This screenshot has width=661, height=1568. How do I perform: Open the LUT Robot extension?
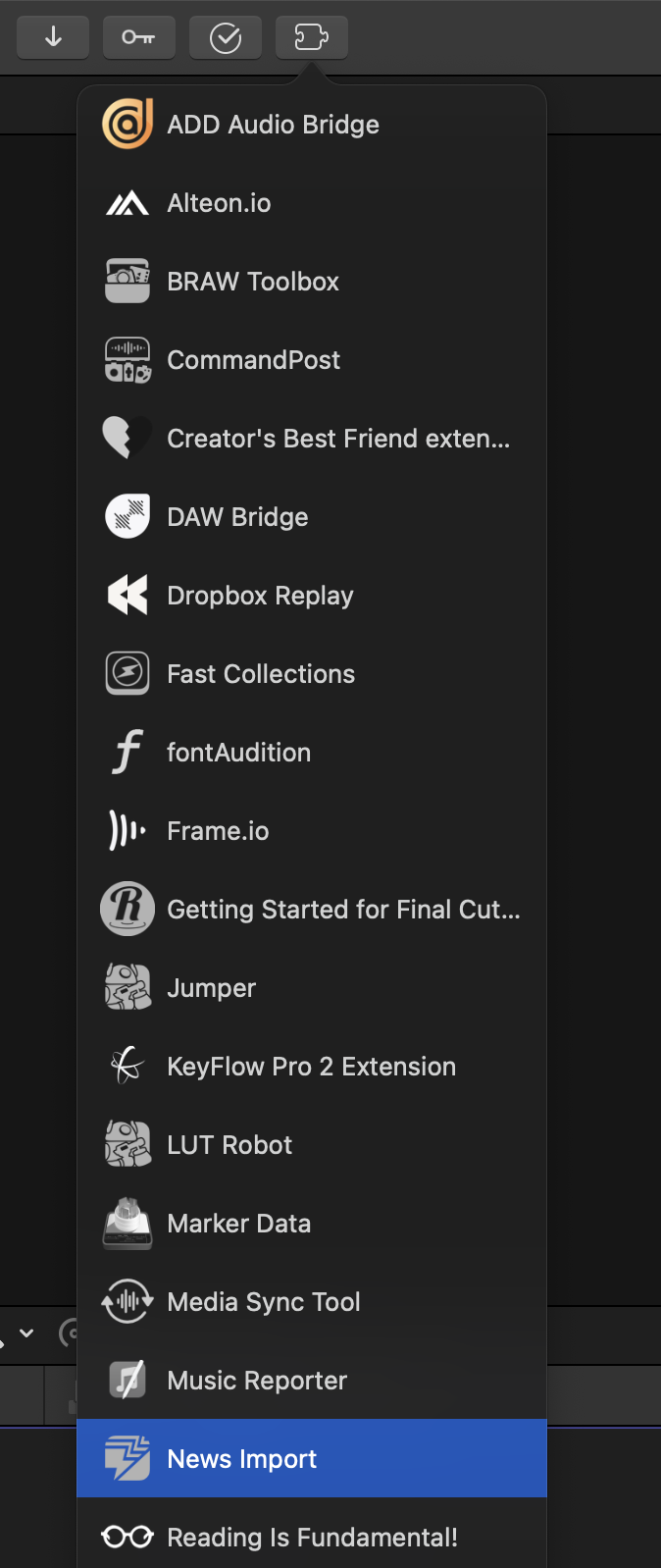(x=229, y=1145)
